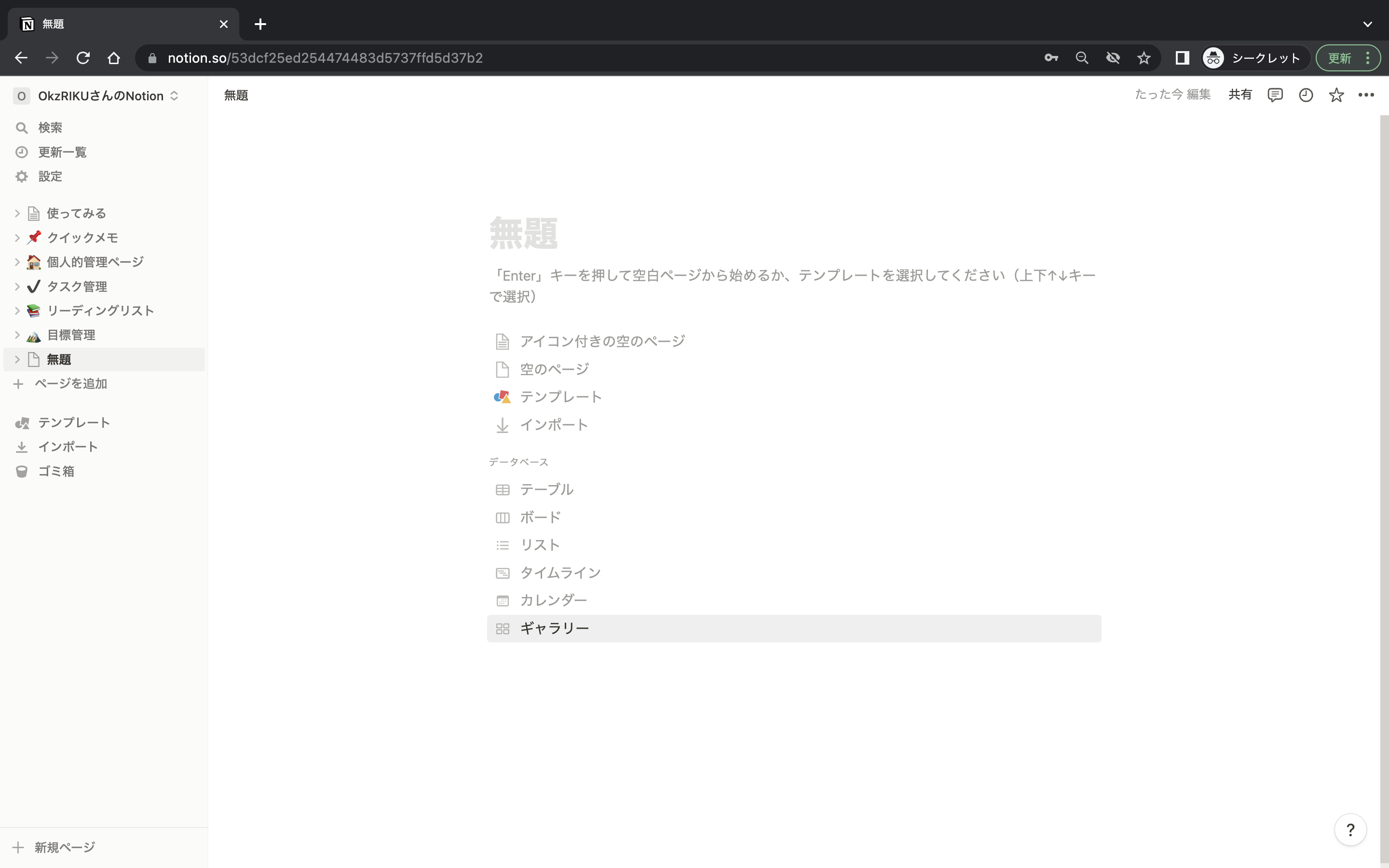The image size is (1389, 868).
Task: Open the three-dot page options menu
Action: tap(1366, 95)
